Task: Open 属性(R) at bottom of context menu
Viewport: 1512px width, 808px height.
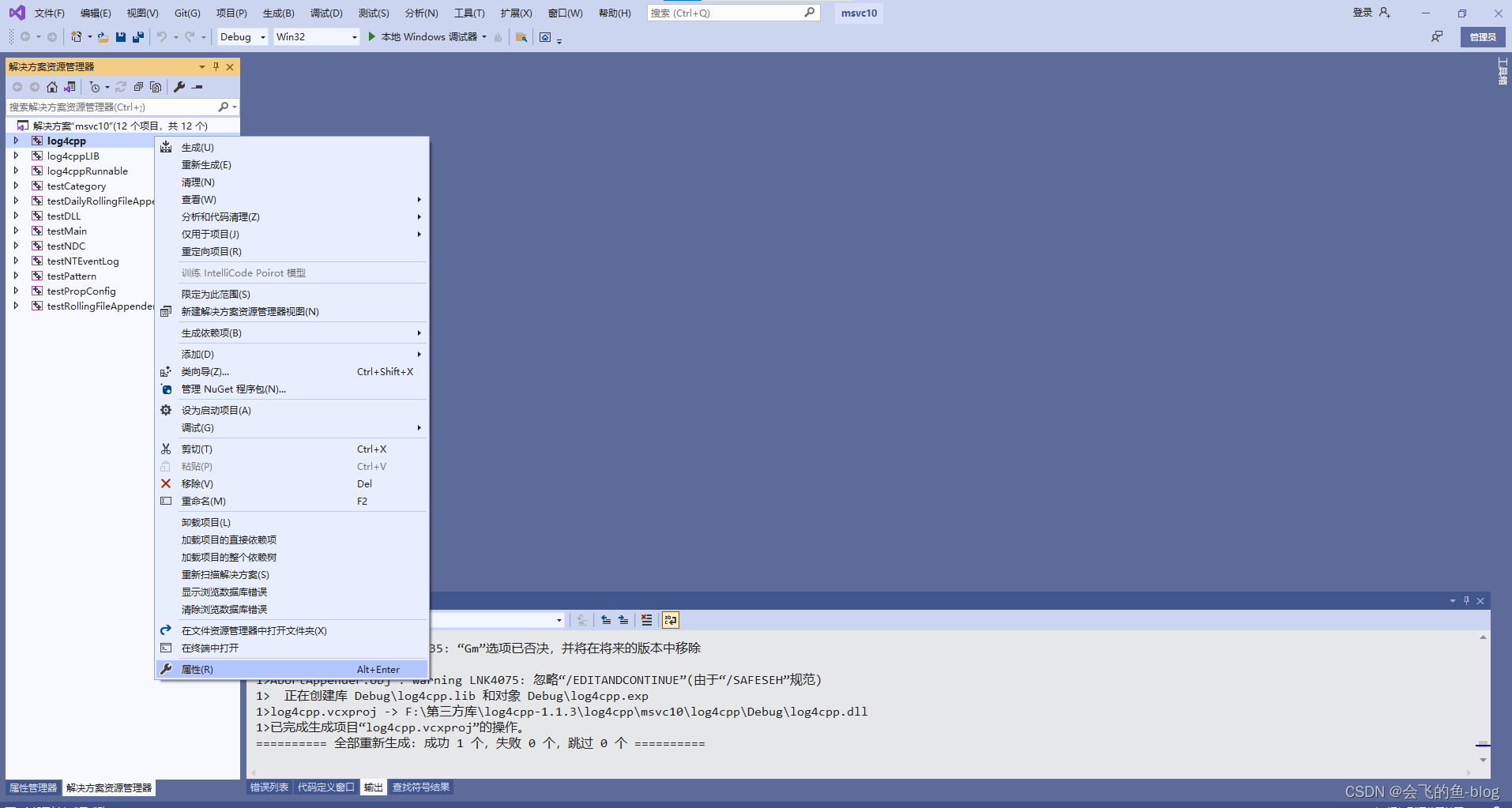Action: click(x=291, y=670)
